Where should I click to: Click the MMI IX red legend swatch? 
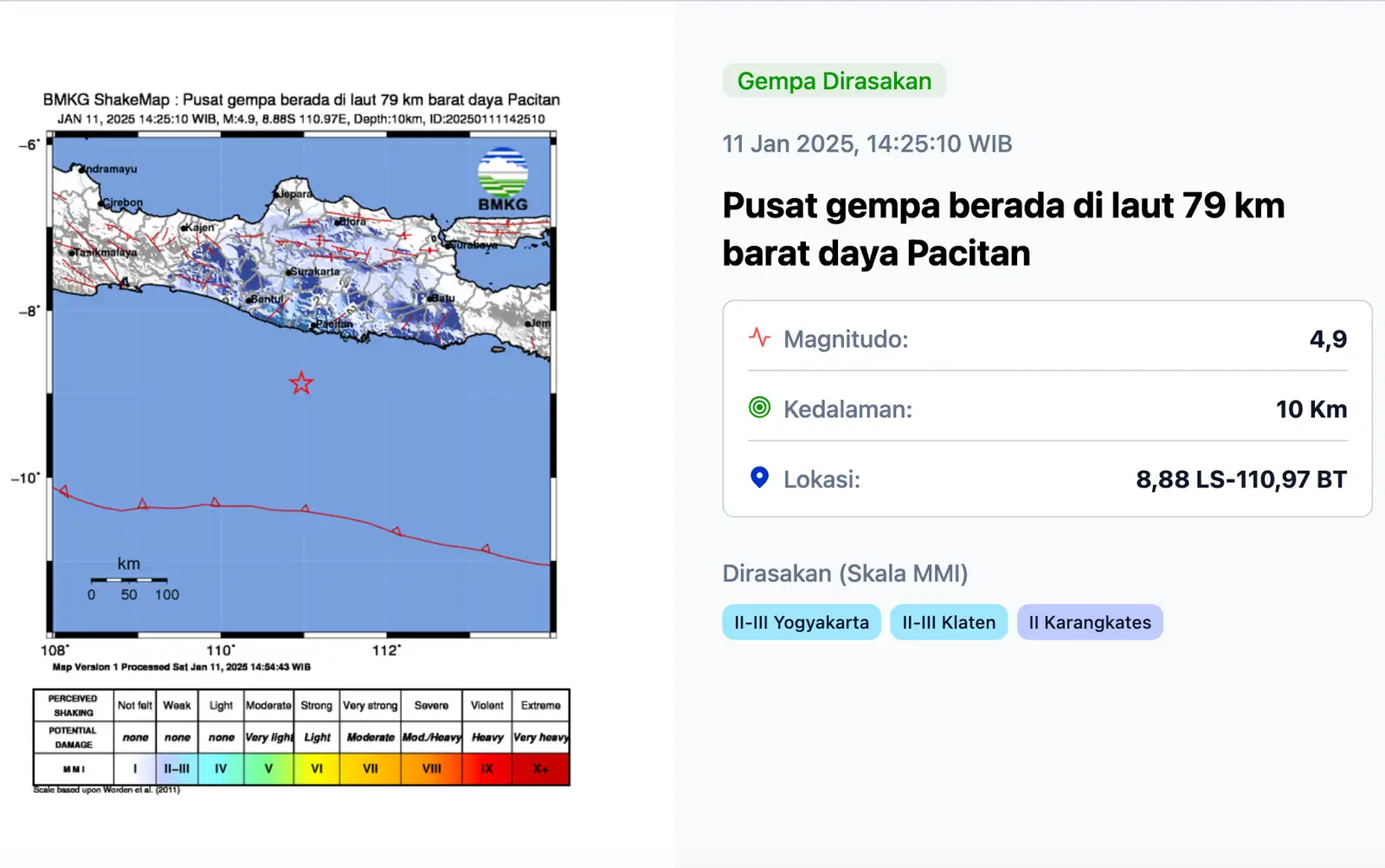[487, 768]
